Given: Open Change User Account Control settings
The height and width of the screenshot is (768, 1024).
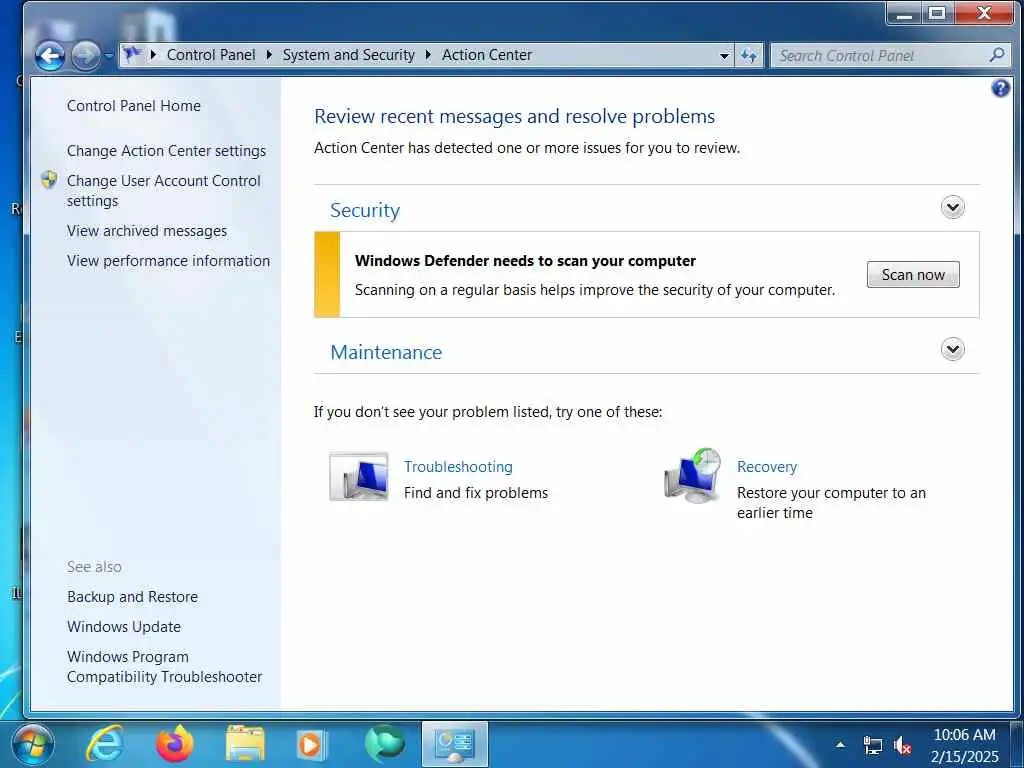Looking at the screenshot, I should pyautogui.click(x=164, y=191).
